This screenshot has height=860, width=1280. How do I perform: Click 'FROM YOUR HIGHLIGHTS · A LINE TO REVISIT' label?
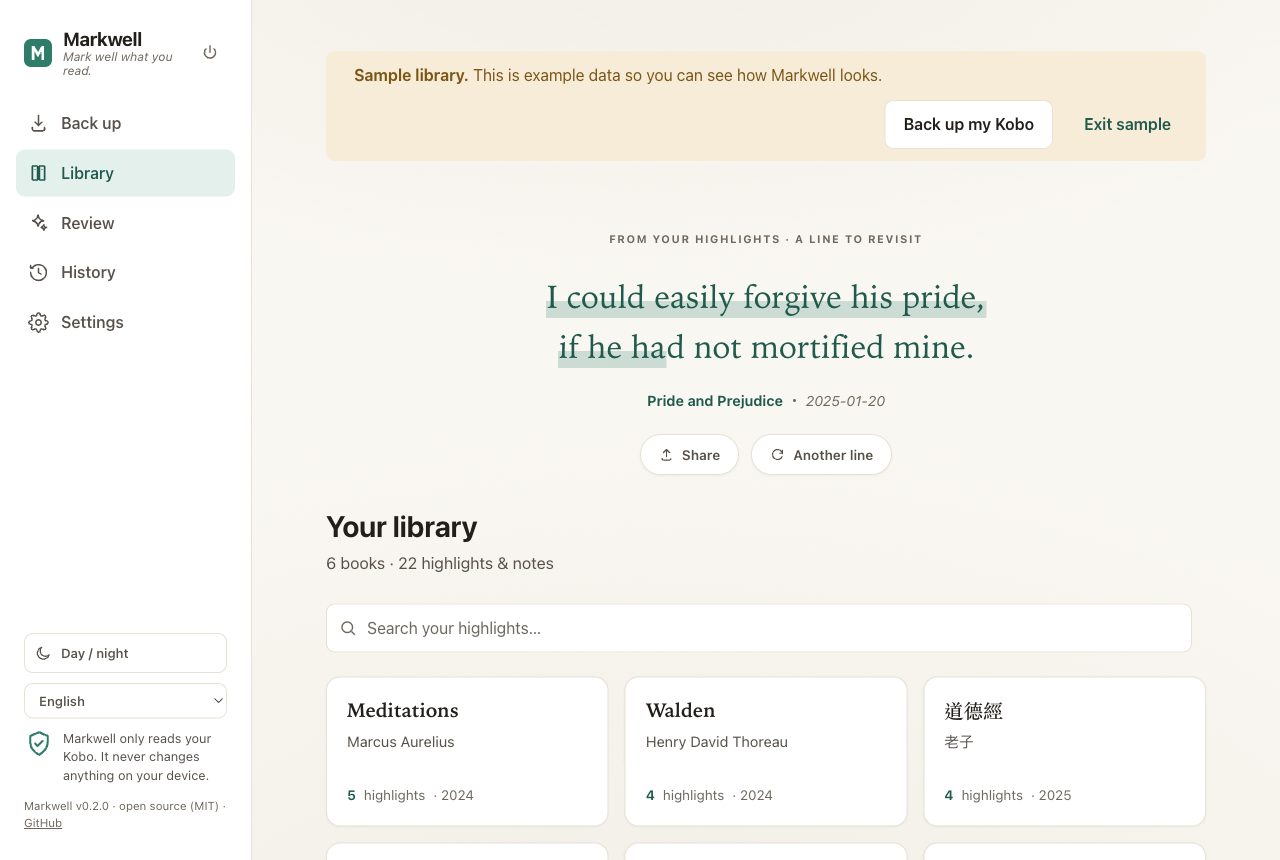[766, 239]
